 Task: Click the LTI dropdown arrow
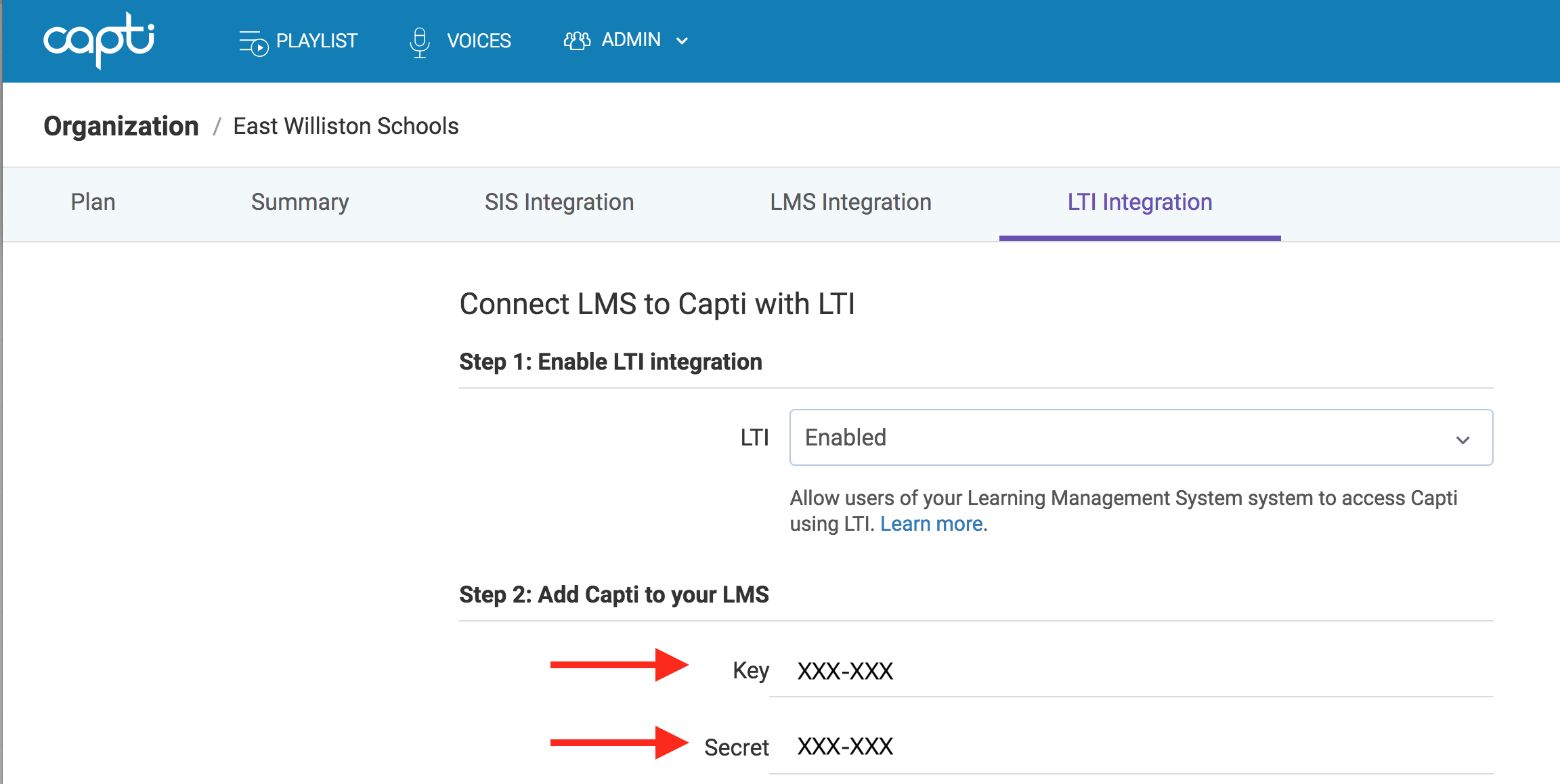pyautogui.click(x=1462, y=440)
